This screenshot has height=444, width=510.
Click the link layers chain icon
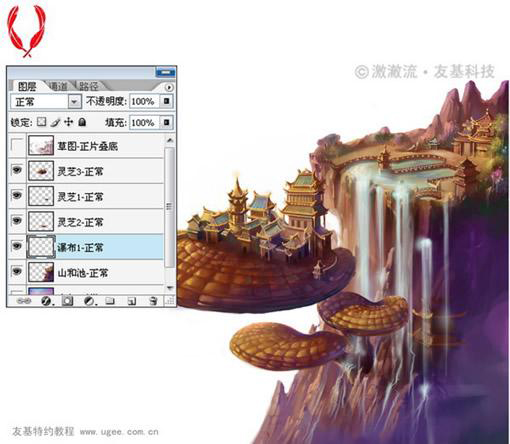pos(24,301)
